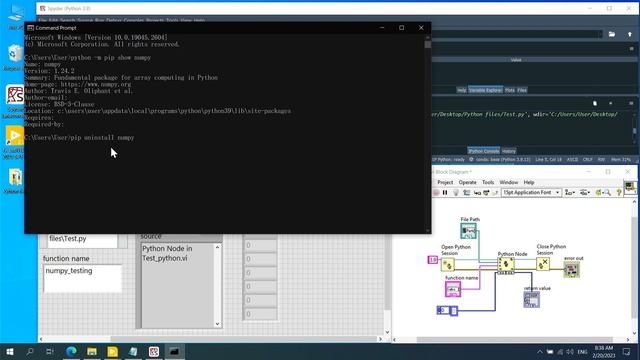640x360 pixels.
Task: Click source box scroll up arrow
Action: 218,247
